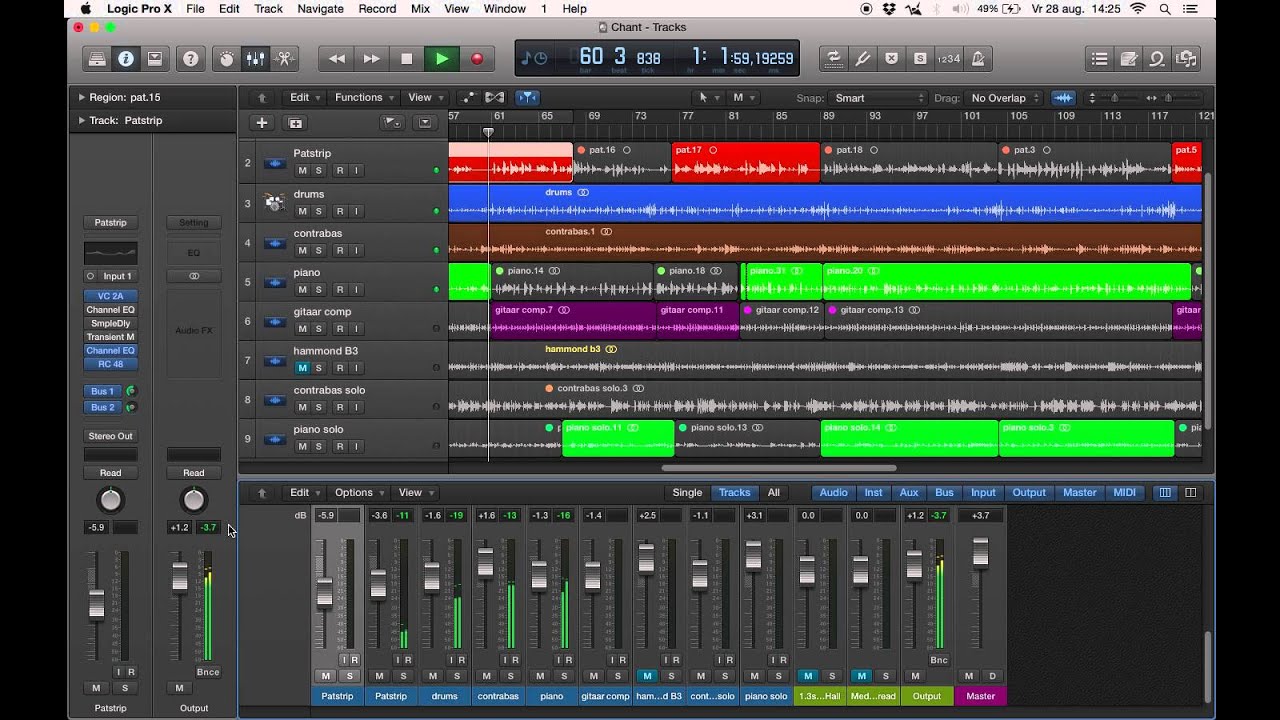The image size is (1280, 720).
Task: Open the Tracks area View dropdown
Action: click(x=425, y=98)
